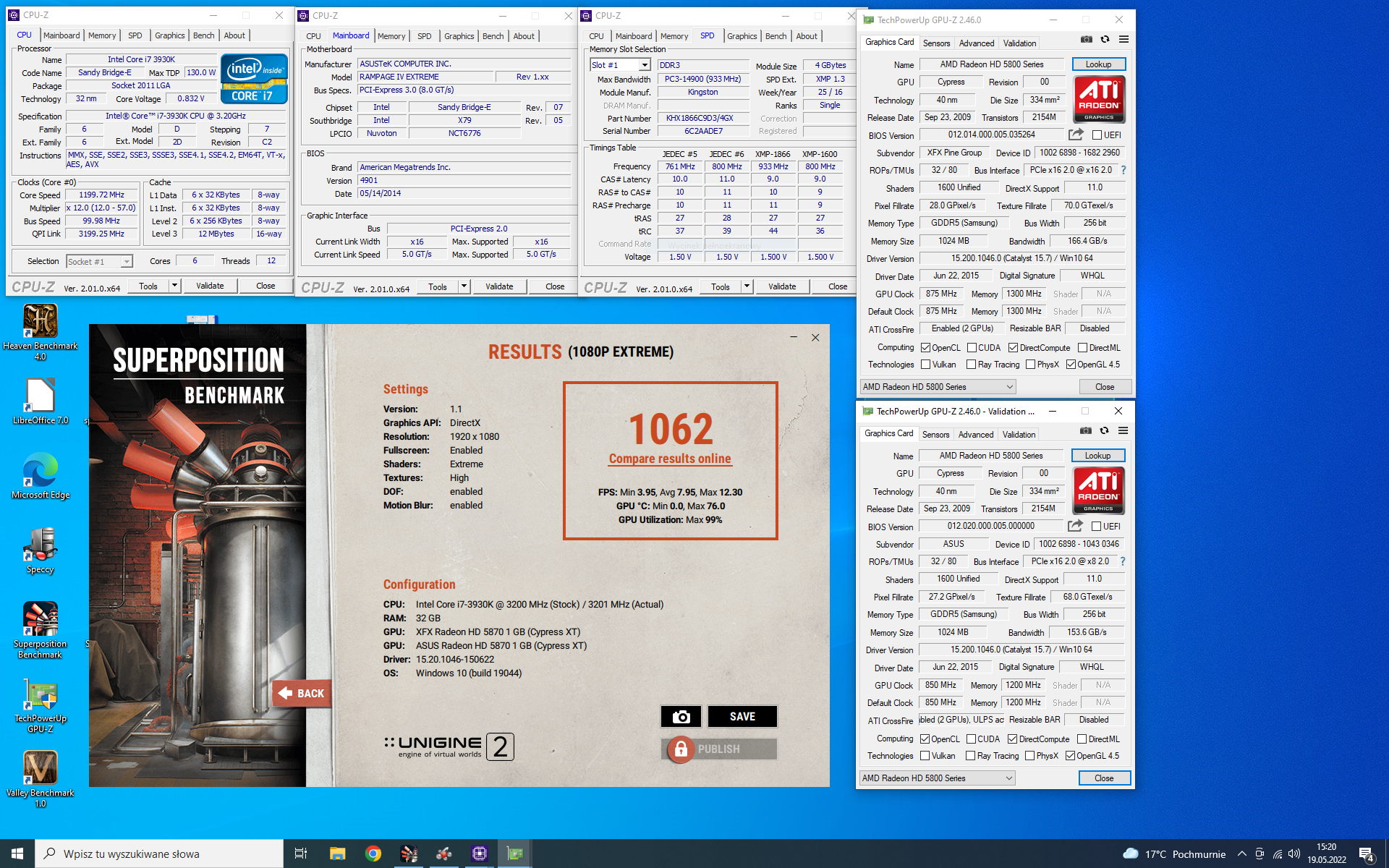The height and width of the screenshot is (868, 1389).
Task: Open Valley Benchmark 1.0 desktop icon
Action: (41, 779)
